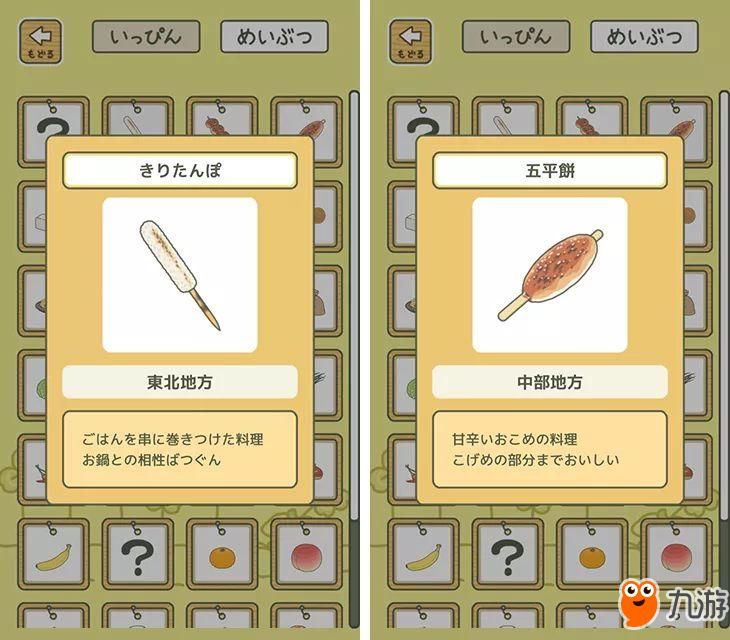Switch to left めいぶつ tab

click(x=274, y=36)
